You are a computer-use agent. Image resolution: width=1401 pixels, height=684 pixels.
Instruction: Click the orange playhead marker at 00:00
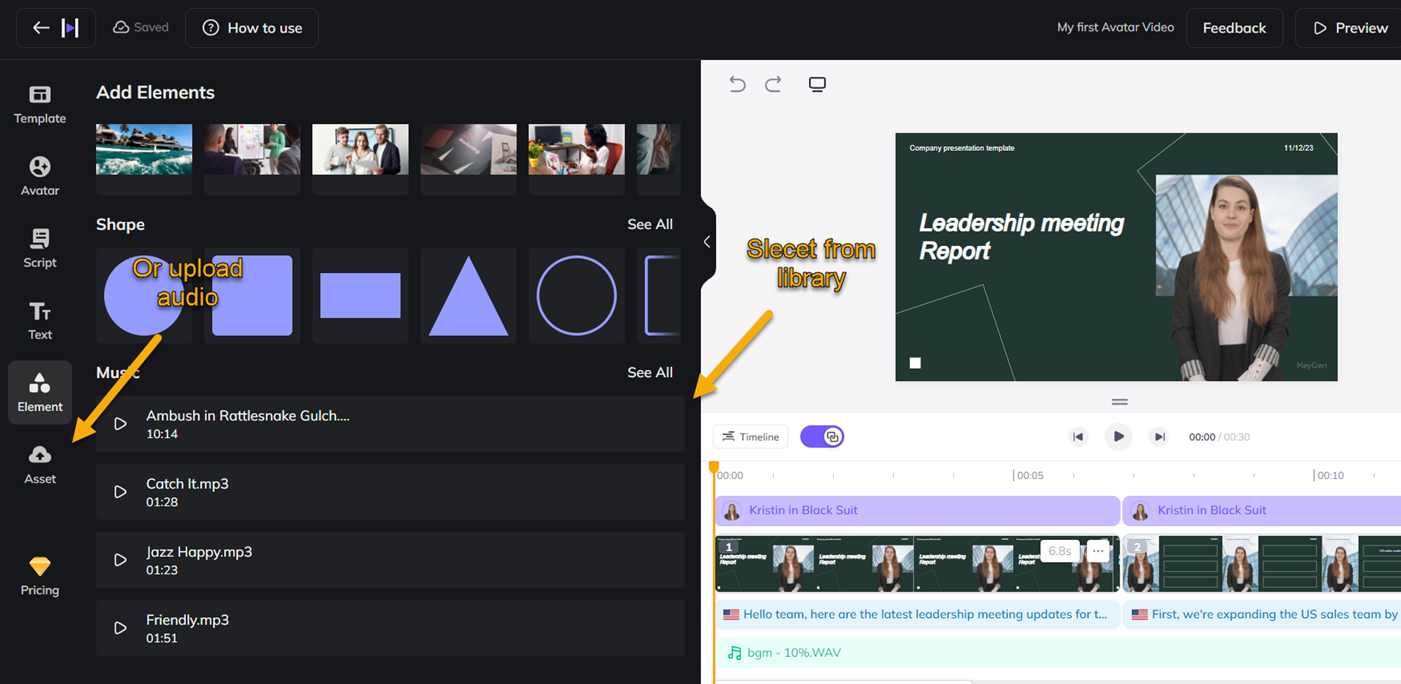[x=714, y=465]
